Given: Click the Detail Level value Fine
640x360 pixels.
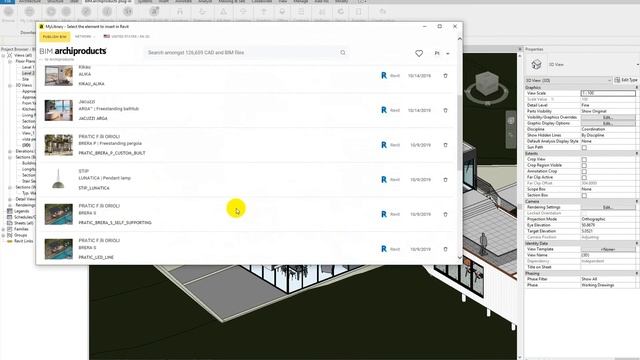Looking at the screenshot, I should coord(585,105).
